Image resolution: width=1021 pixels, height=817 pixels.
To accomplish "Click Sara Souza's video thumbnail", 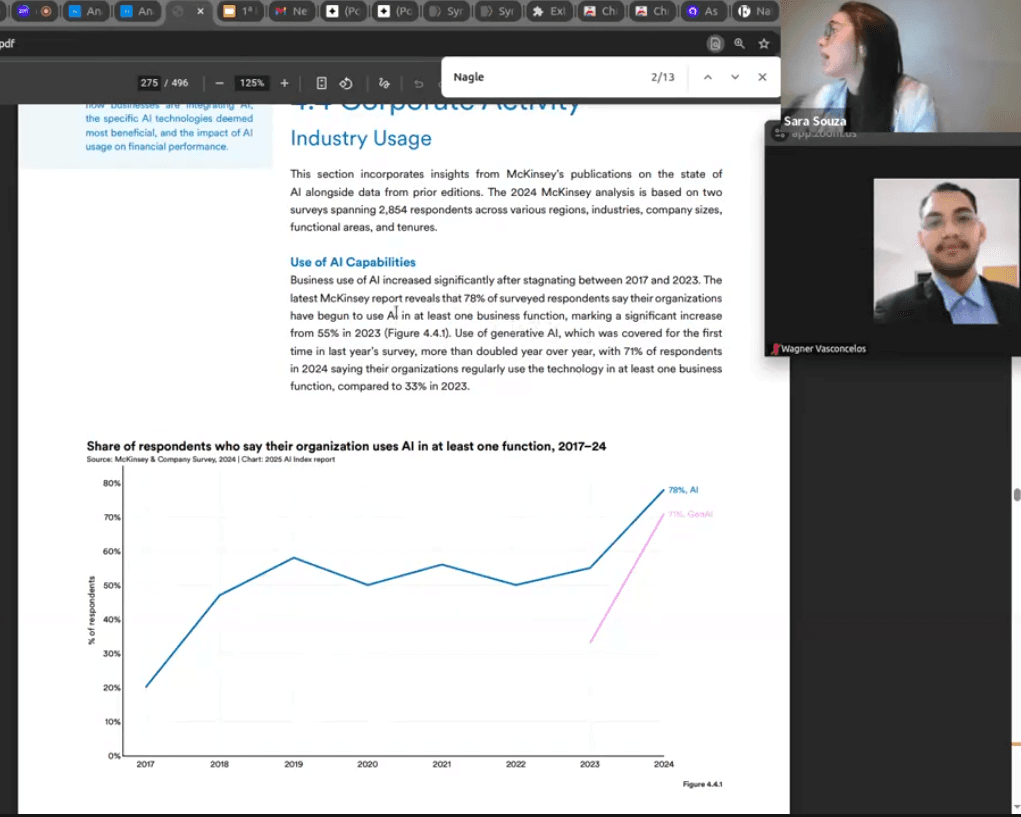I will pos(901,66).
